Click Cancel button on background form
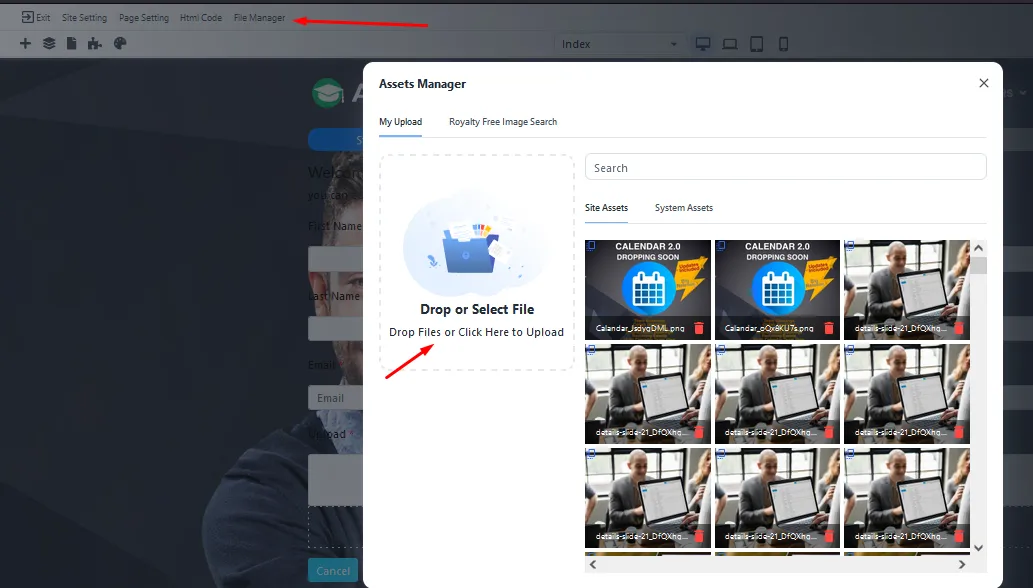 (x=333, y=570)
